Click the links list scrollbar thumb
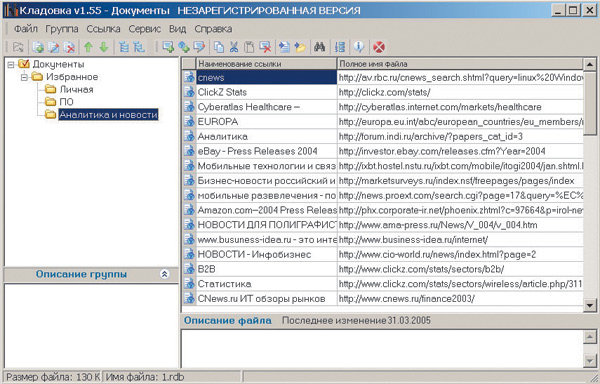This screenshot has width=600, height=384. pos(590,103)
